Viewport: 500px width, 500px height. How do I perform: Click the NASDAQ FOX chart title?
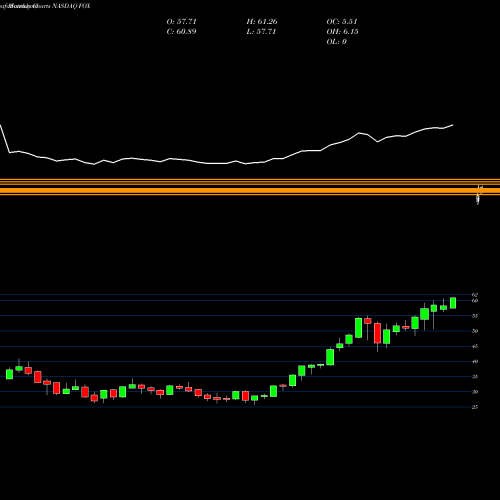(x=71, y=6)
